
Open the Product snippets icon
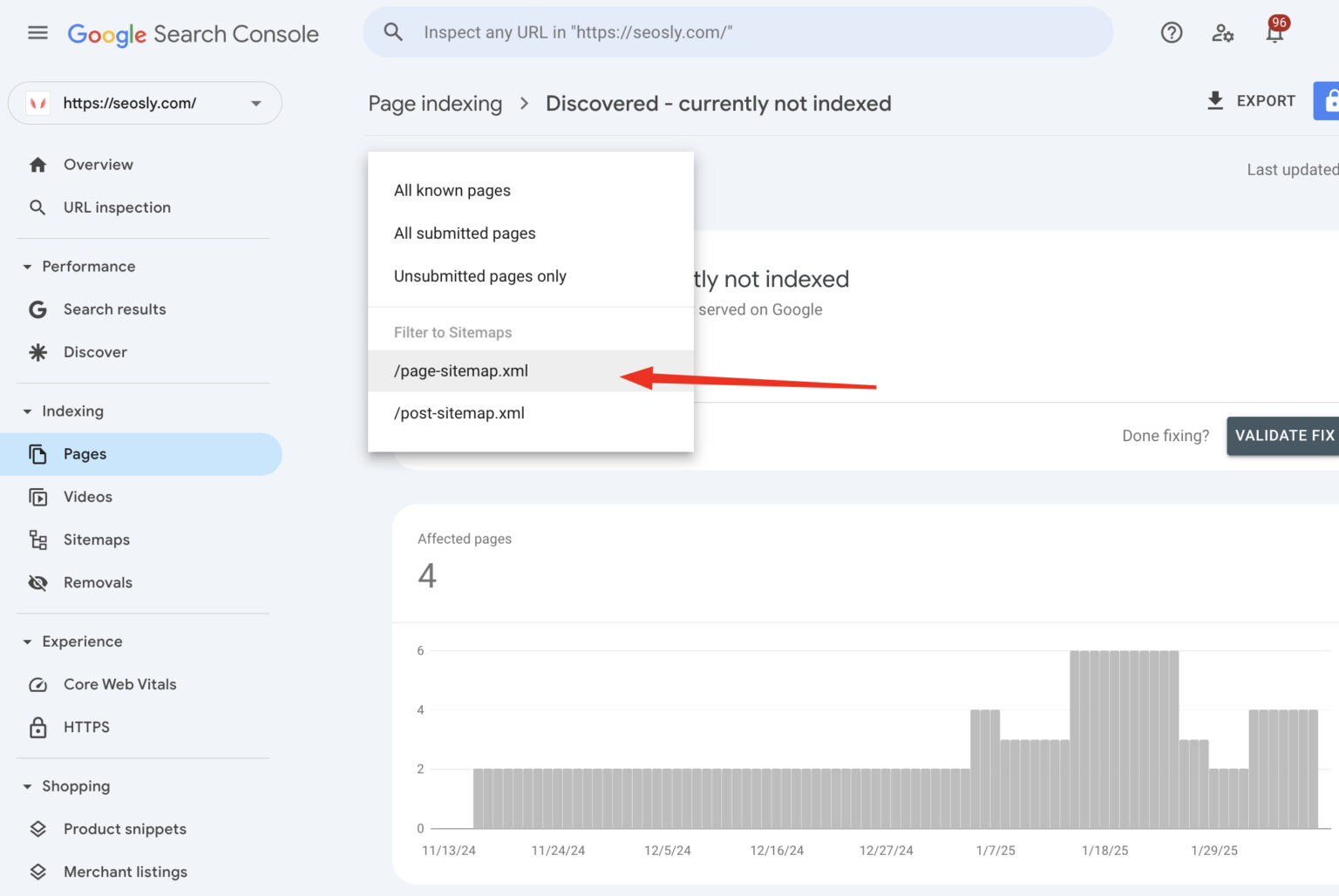tap(38, 829)
